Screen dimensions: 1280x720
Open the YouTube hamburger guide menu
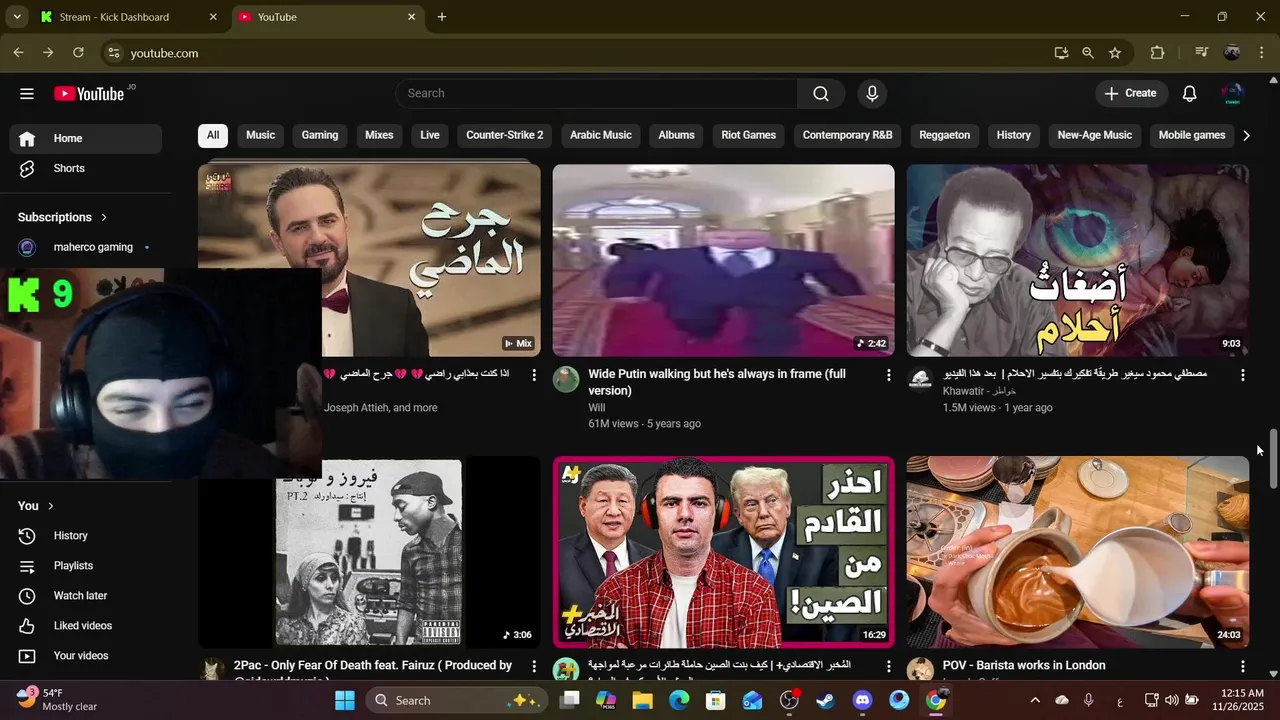[27, 94]
